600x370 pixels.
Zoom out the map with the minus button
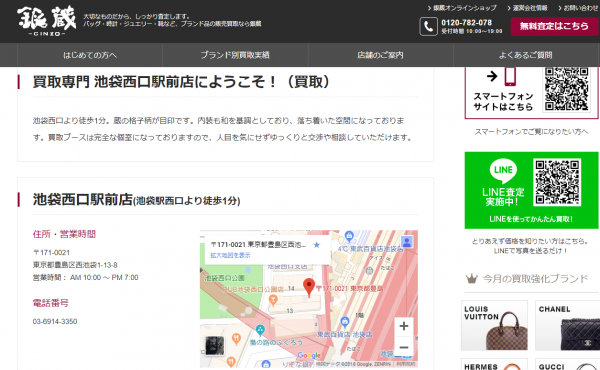pos(404,347)
